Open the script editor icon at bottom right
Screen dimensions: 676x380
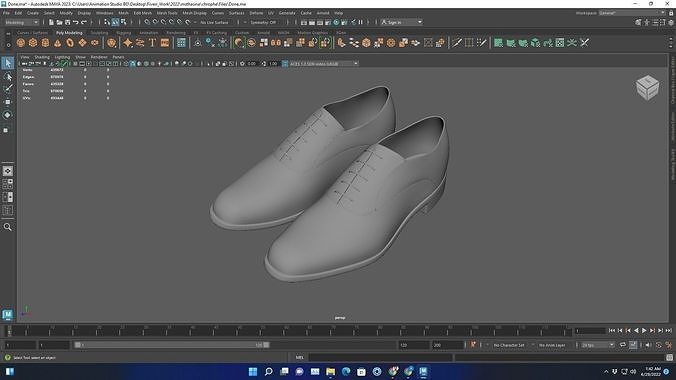coord(669,358)
